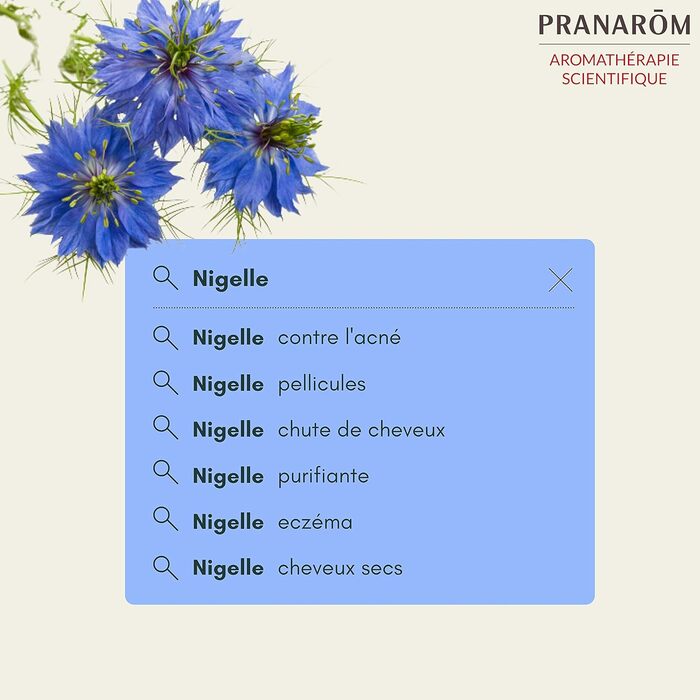Image resolution: width=700 pixels, height=700 pixels.
Task: Click the Pranarôm brand logo
Action: tap(614, 25)
